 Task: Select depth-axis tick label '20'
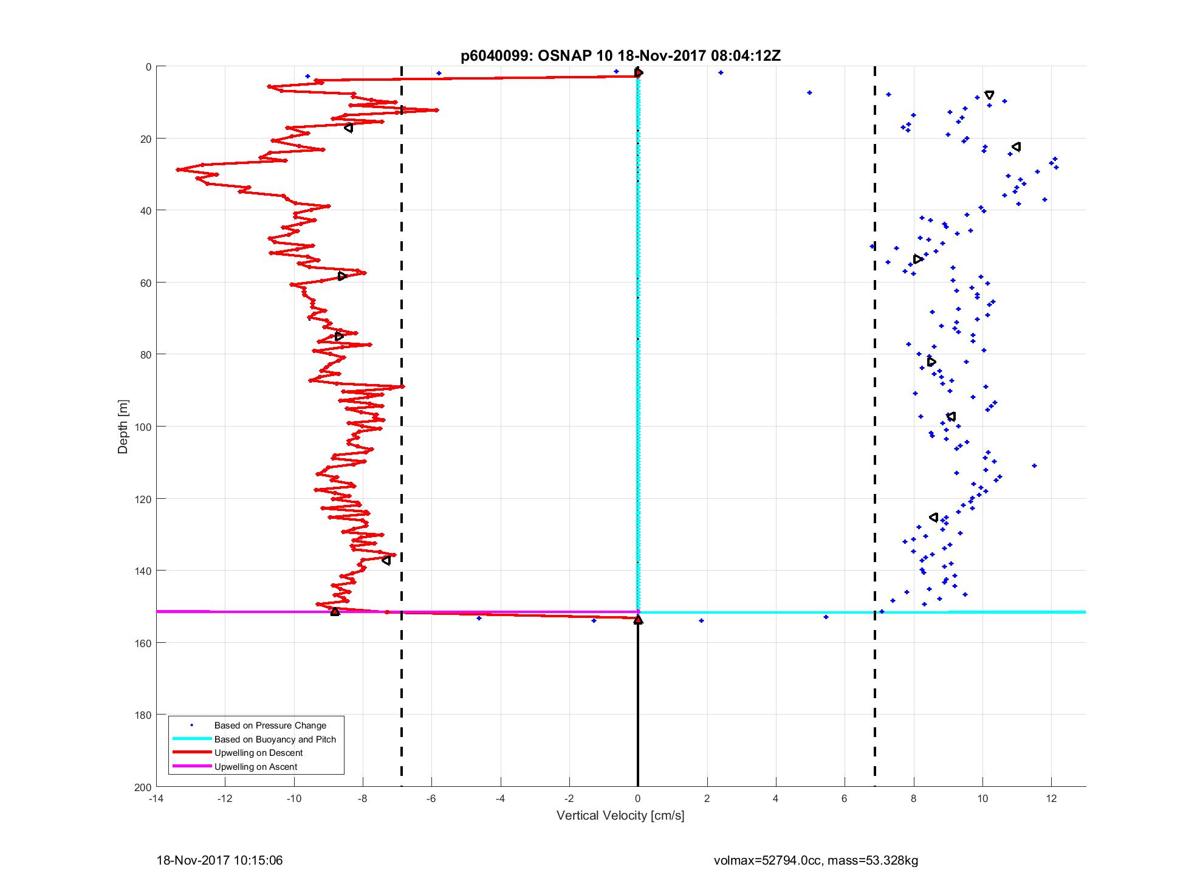[145, 139]
